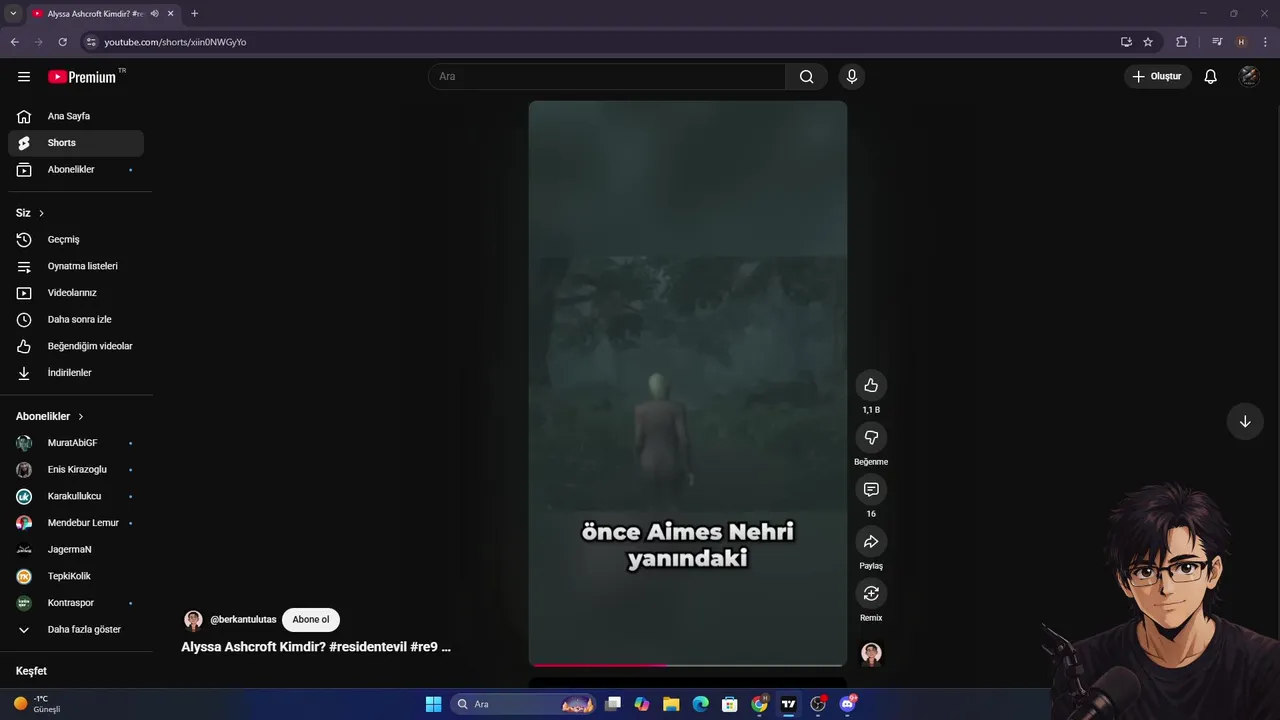Open berkantulutas channel avatar
The width and height of the screenshot is (1280, 720).
point(193,620)
